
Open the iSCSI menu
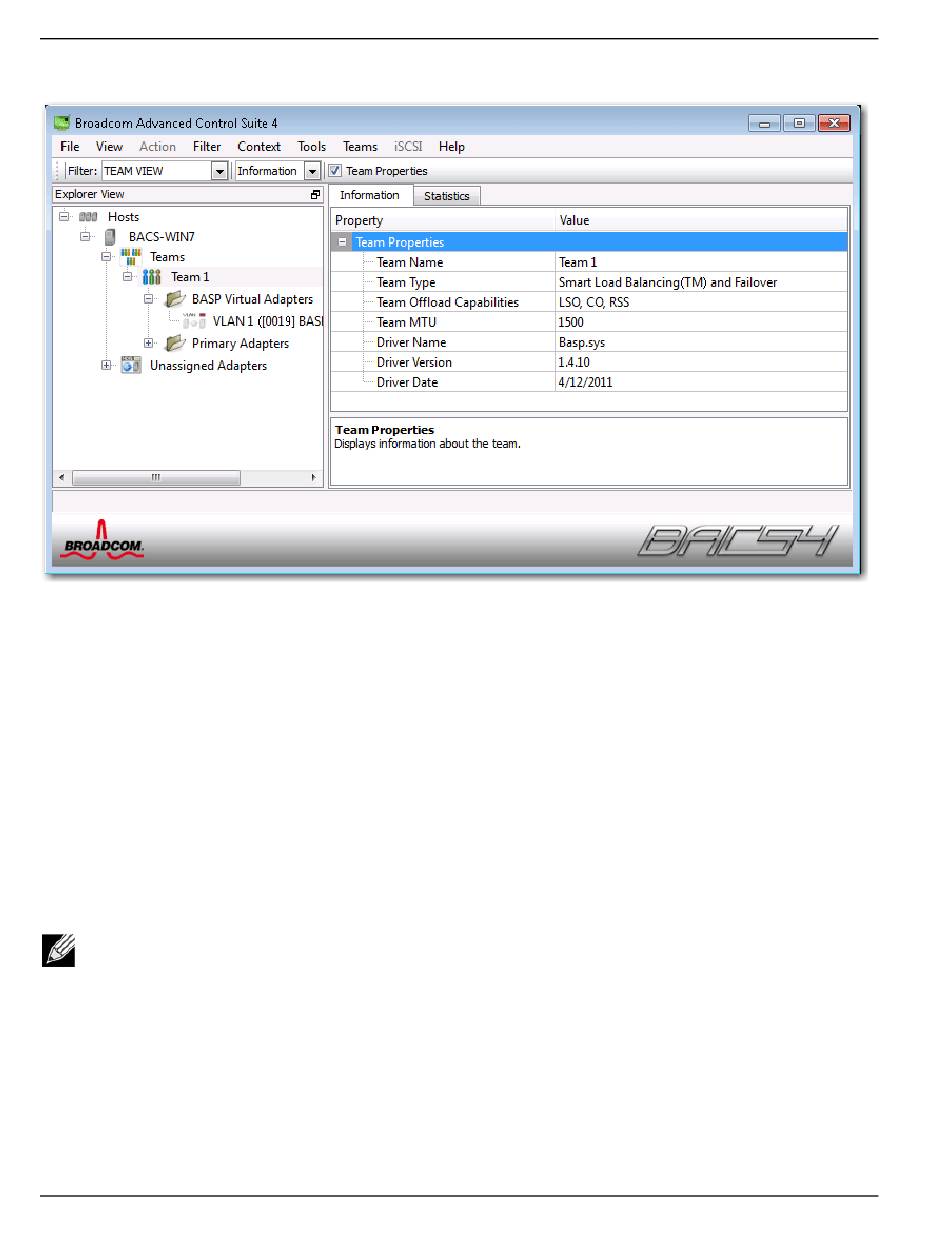click(408, 146)
